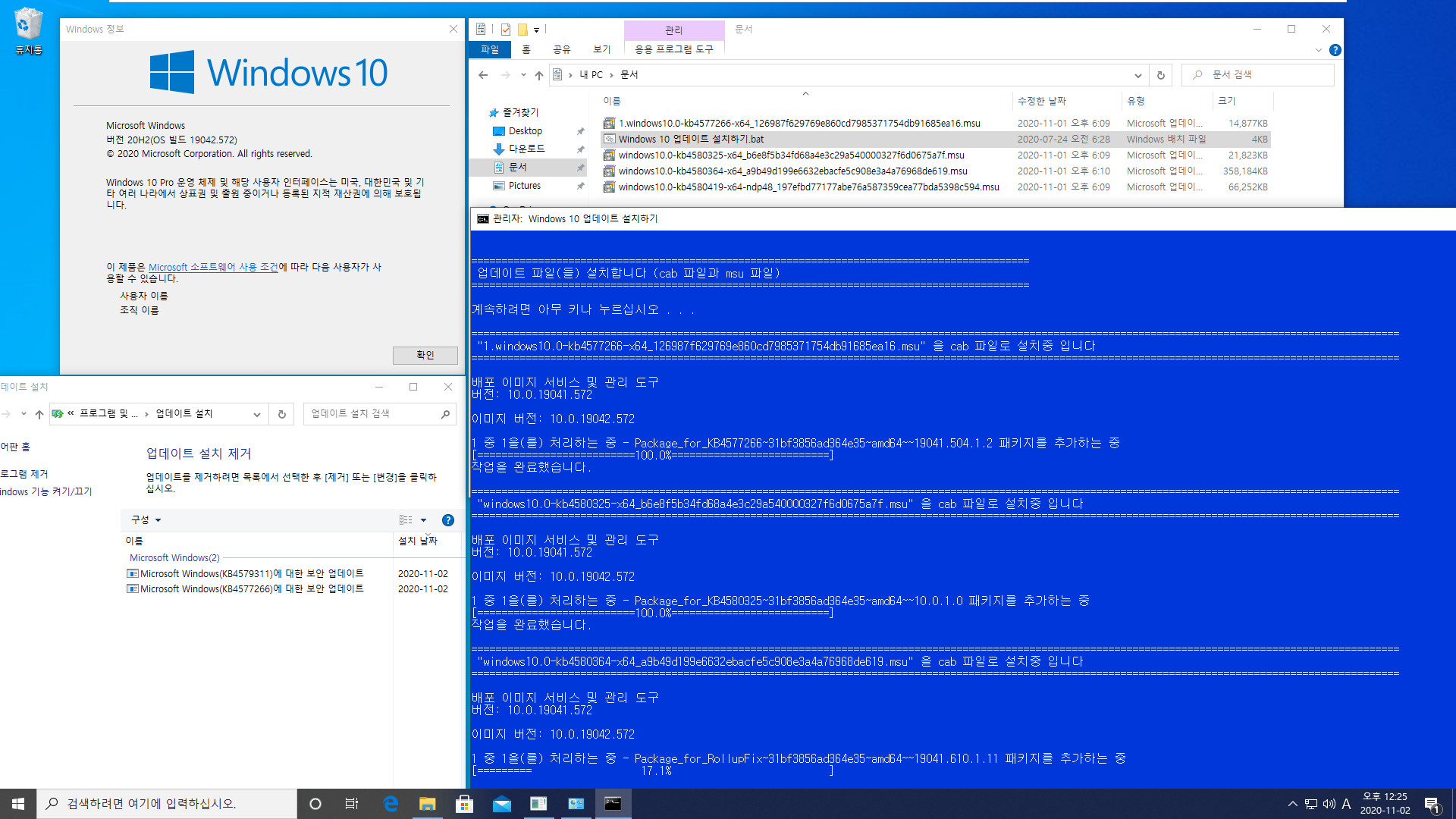
Task: Open Mail app from taskbar
Action: pyautogui.click(x=502, y=804)
